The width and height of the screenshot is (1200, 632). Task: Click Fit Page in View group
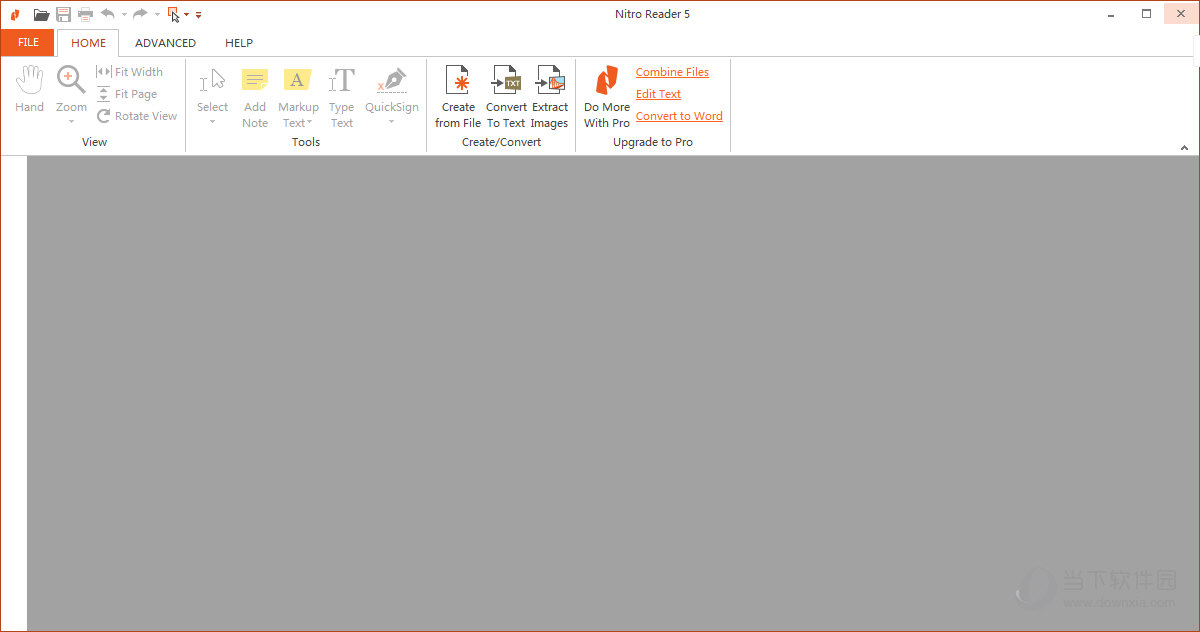point(127,94)
